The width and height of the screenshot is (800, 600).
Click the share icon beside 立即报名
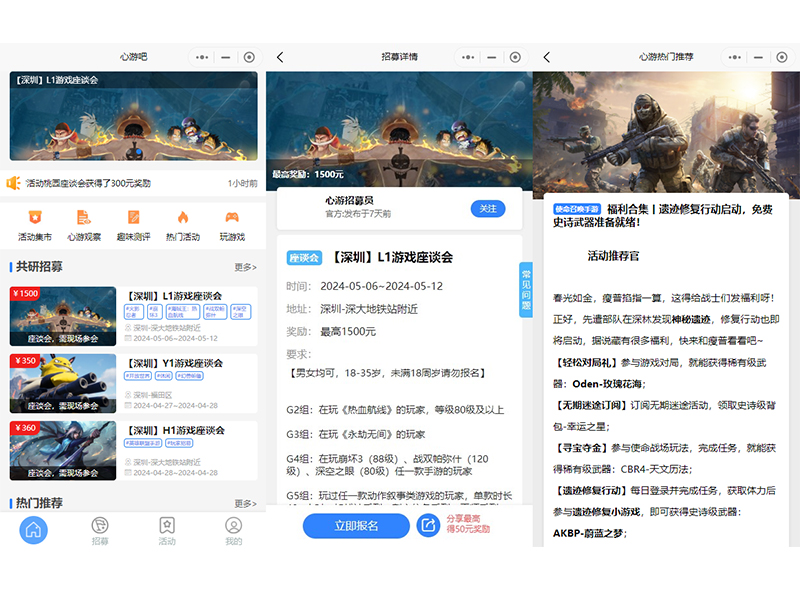pos(428,525)
